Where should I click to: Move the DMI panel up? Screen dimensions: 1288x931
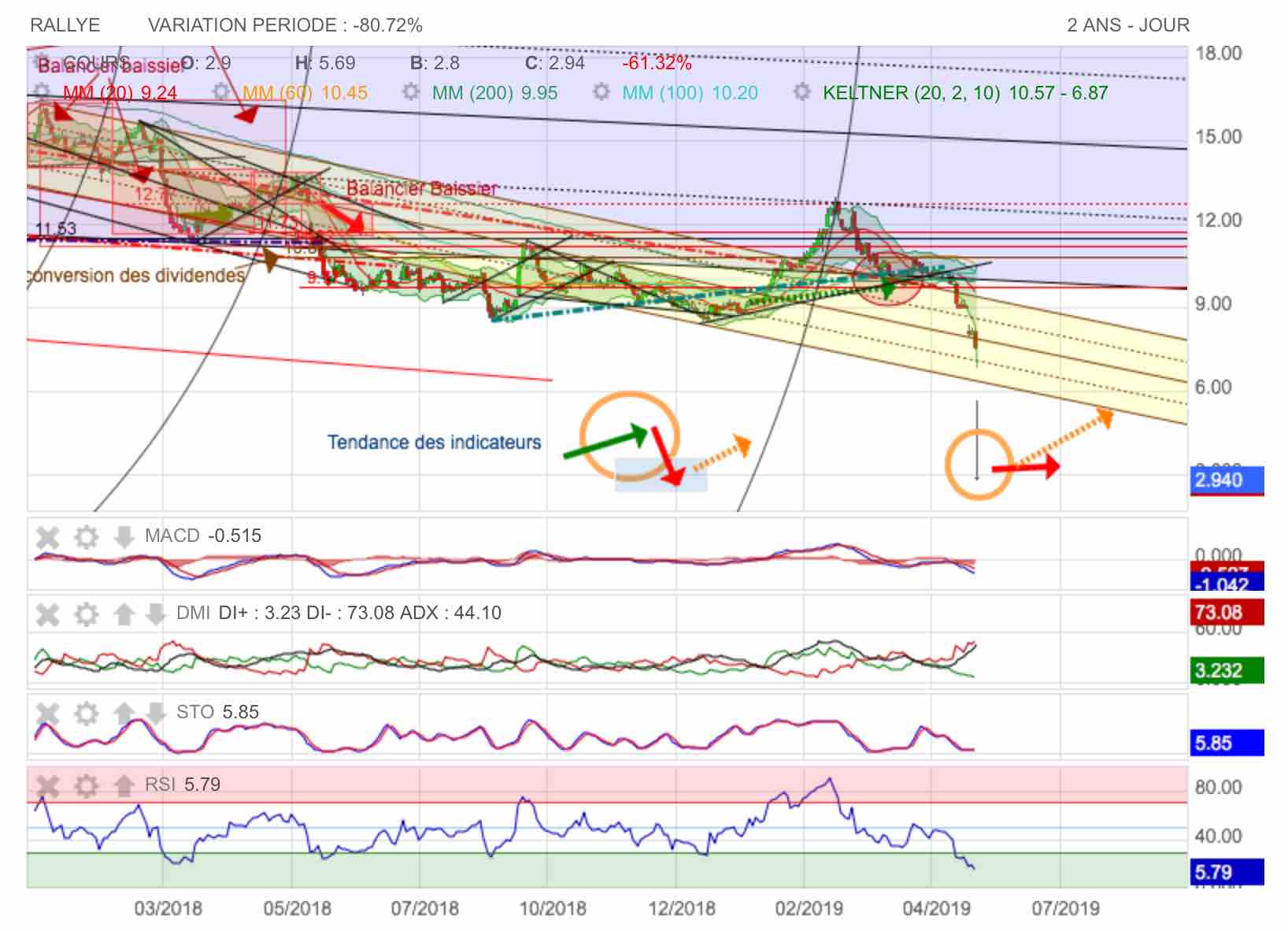124,614
